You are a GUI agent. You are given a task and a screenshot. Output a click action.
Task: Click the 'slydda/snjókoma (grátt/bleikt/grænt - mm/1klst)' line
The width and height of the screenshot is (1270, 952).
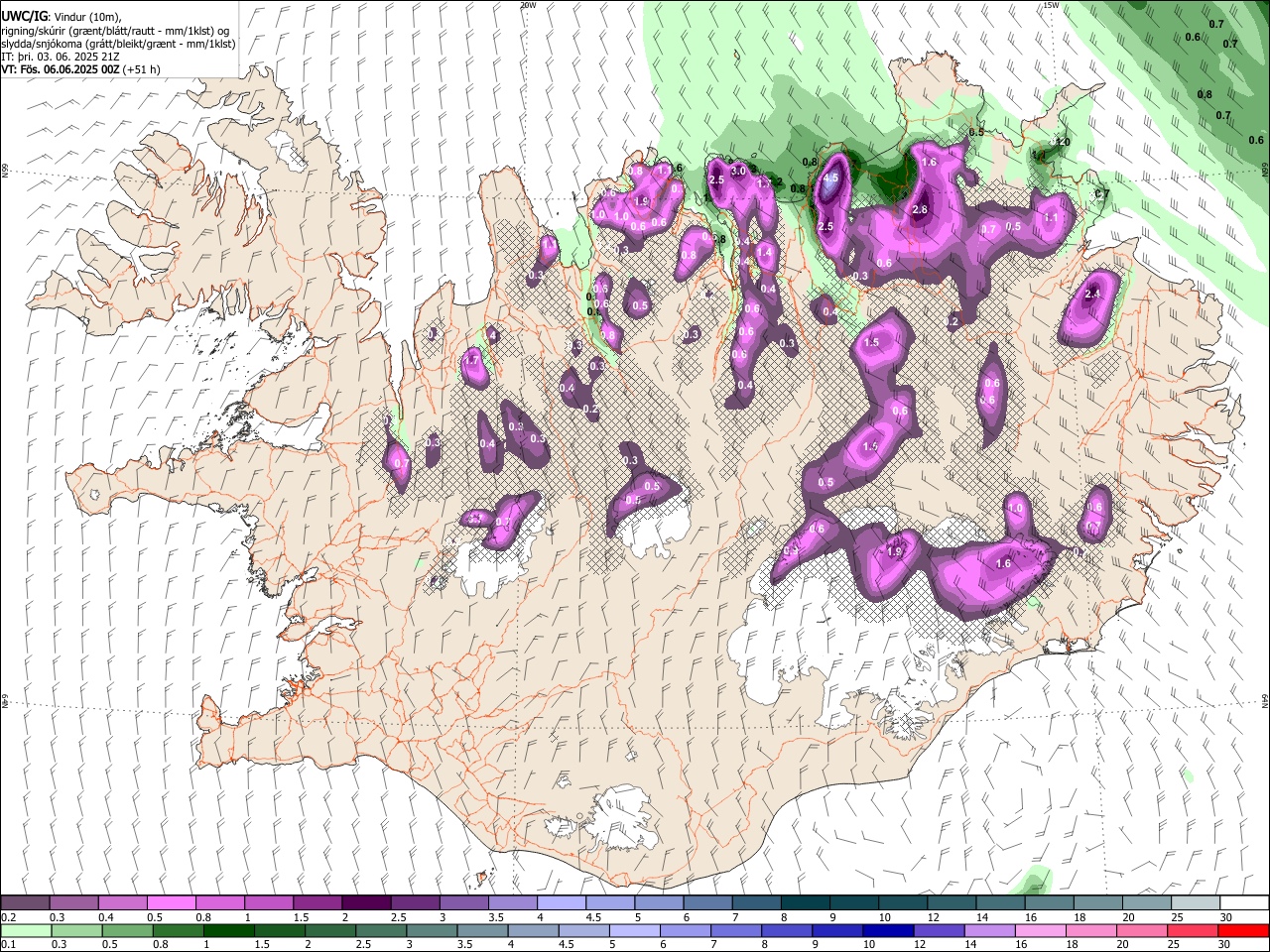(118, 44)
